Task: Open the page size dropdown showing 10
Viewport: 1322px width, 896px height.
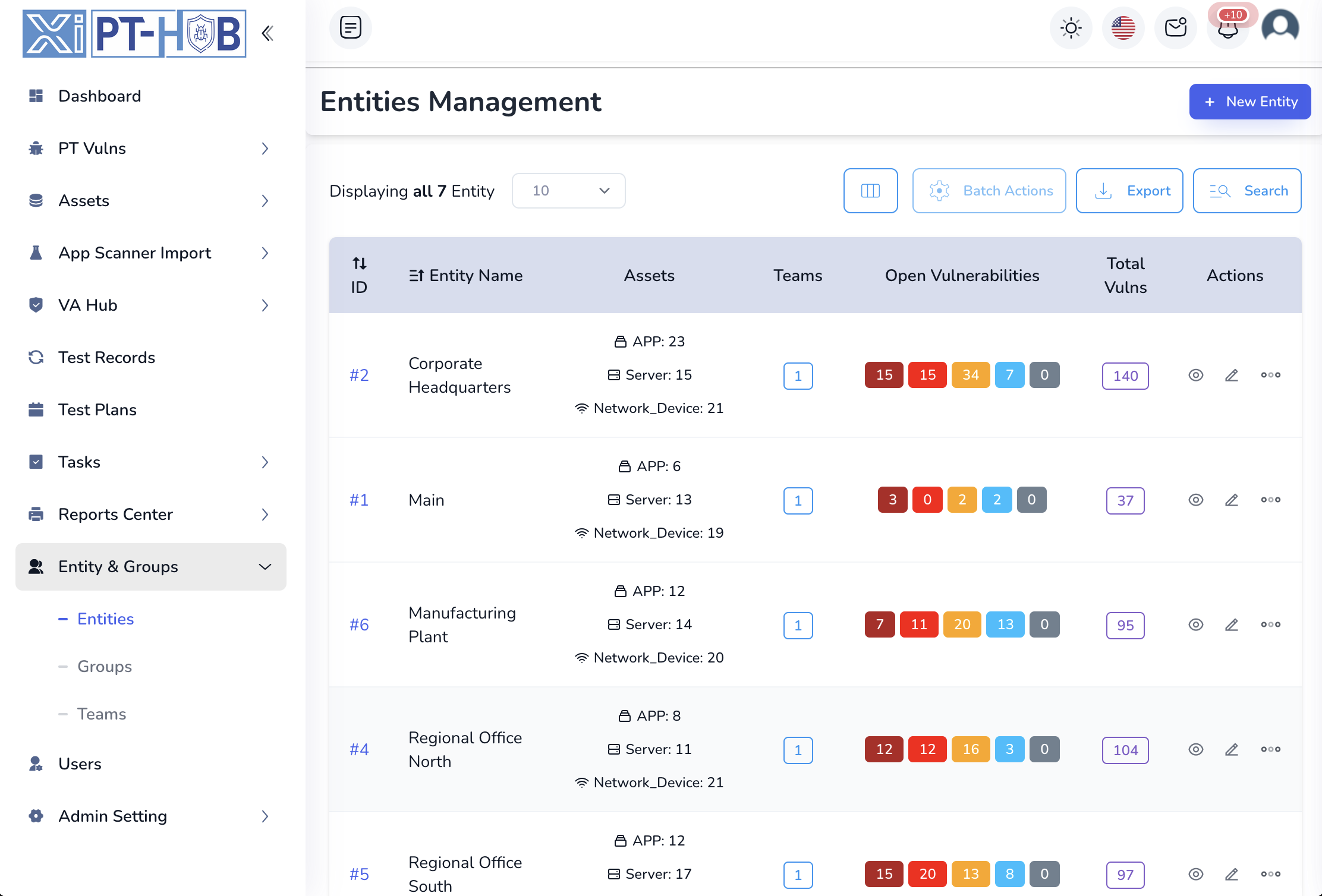Action: [x=568, y=191]
